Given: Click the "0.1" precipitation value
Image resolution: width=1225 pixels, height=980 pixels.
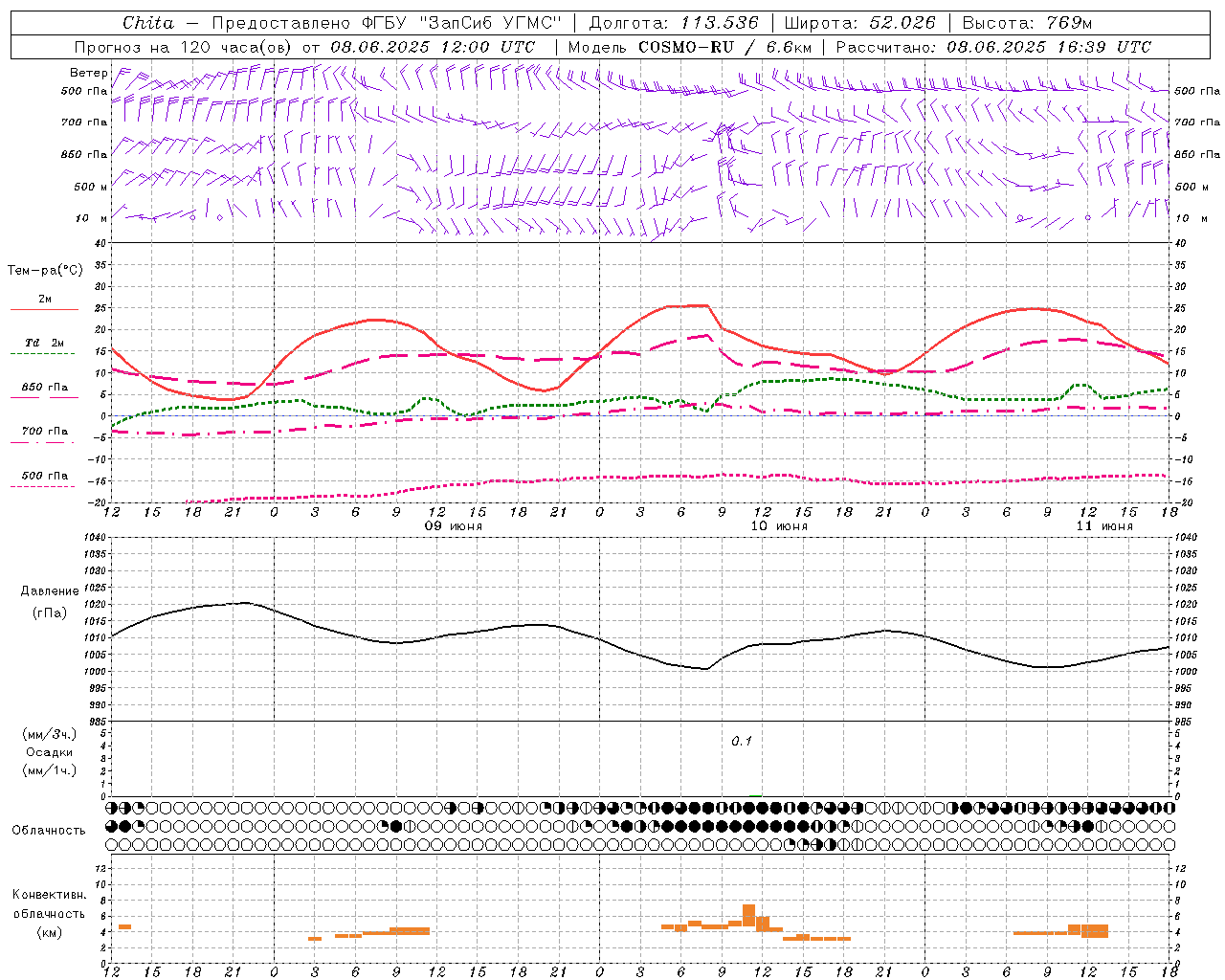Looking at the screenshot, I should pos(742,742).
